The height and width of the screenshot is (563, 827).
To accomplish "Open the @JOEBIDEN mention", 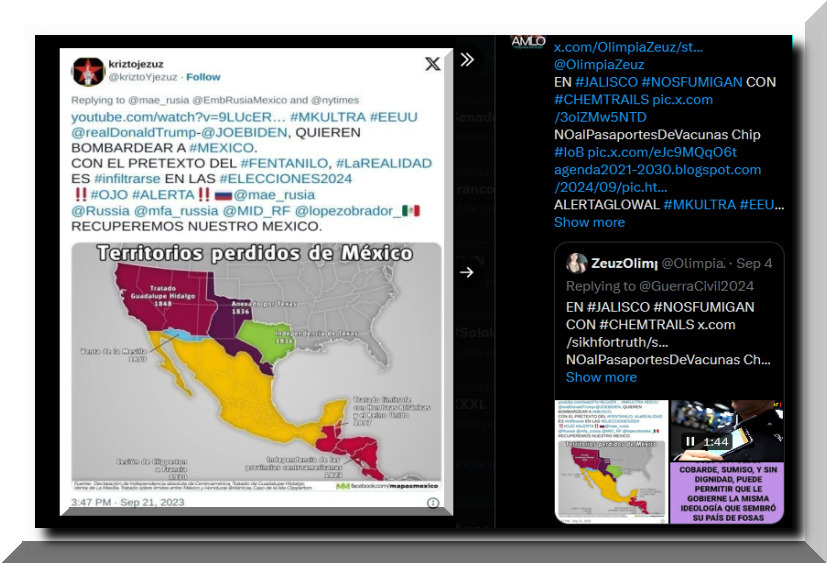I will pos(243,132).
